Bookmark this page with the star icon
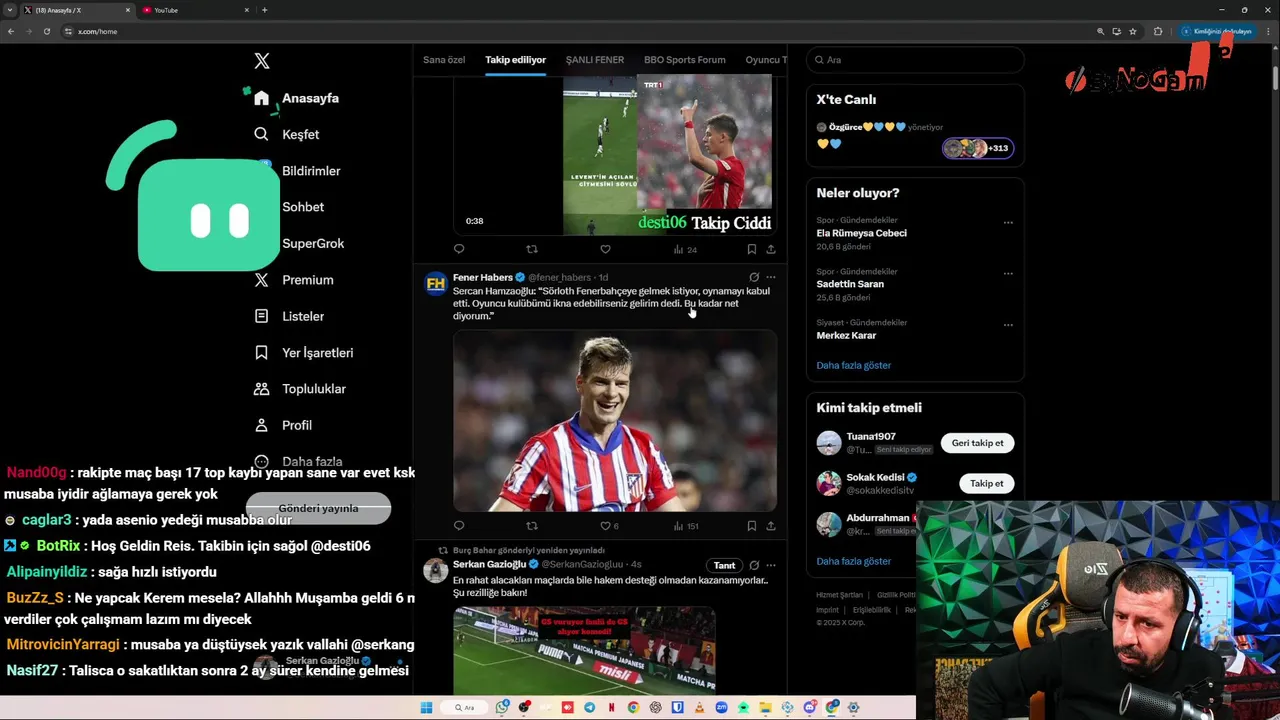This screenshot has height=720, width=1280. click(1133, 31)
